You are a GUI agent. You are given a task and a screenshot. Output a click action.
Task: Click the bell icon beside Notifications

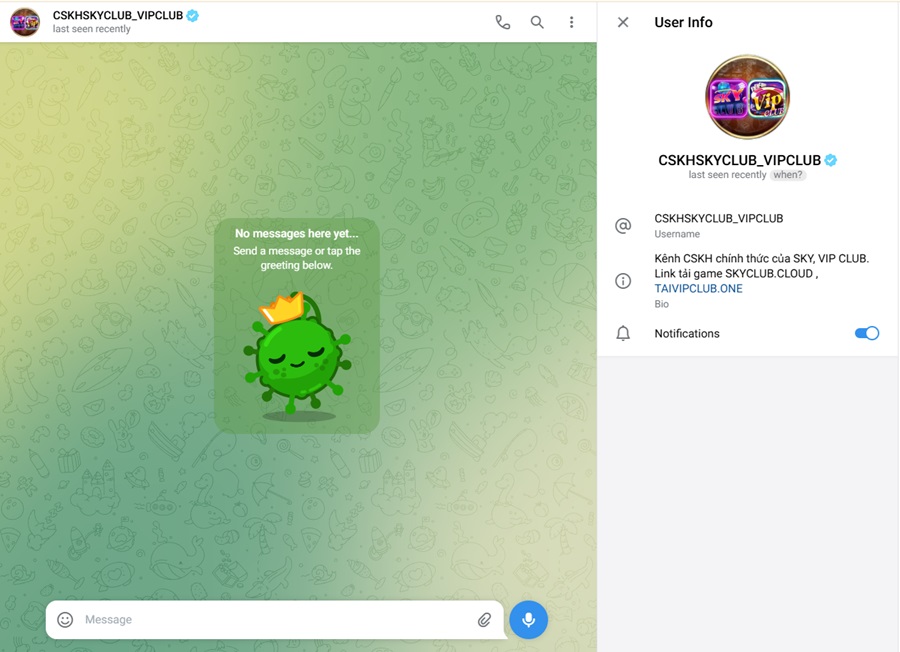pyautogui.click(x=623, y=333)
